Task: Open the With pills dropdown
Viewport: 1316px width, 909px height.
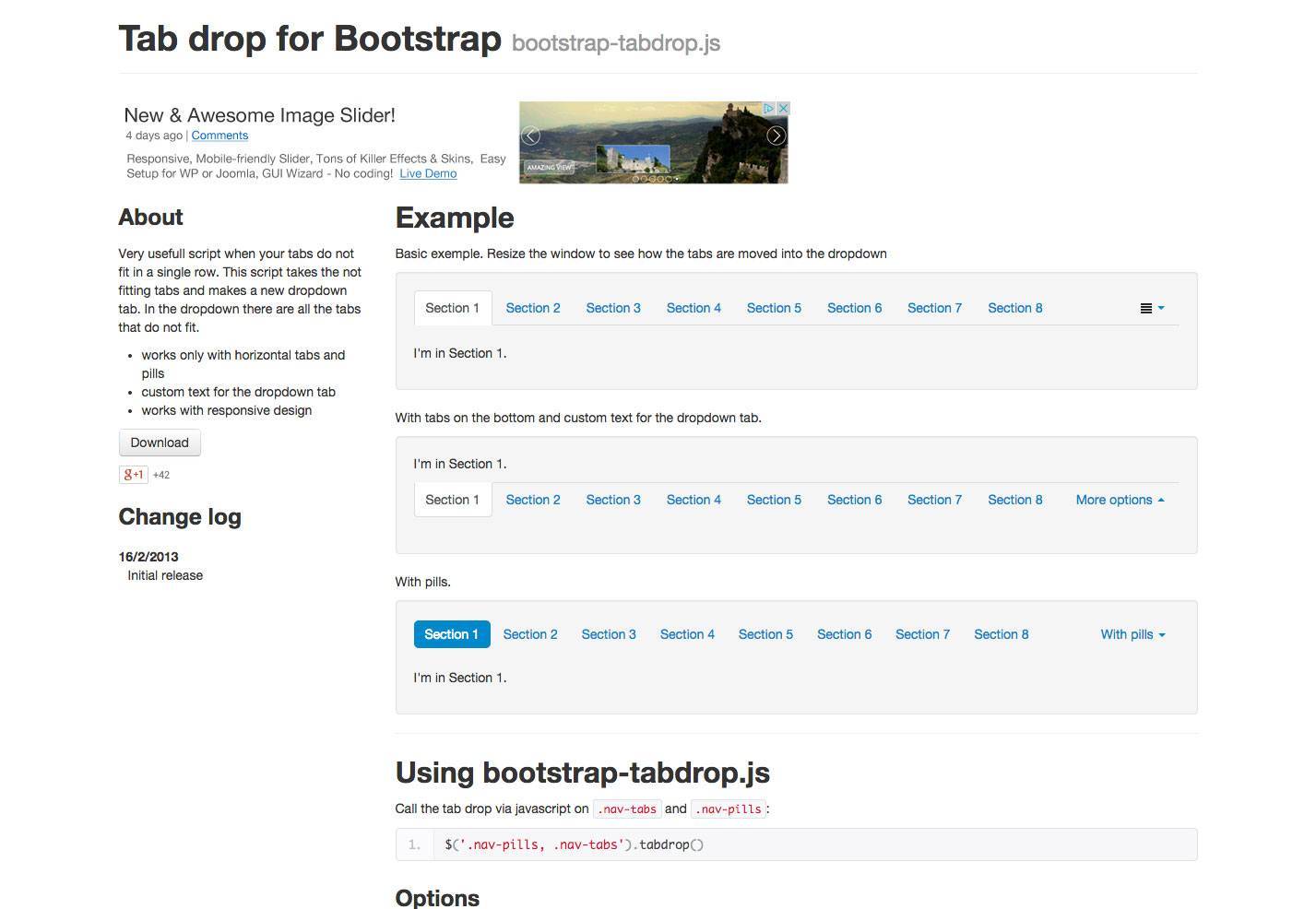Action: point(1132,634)
